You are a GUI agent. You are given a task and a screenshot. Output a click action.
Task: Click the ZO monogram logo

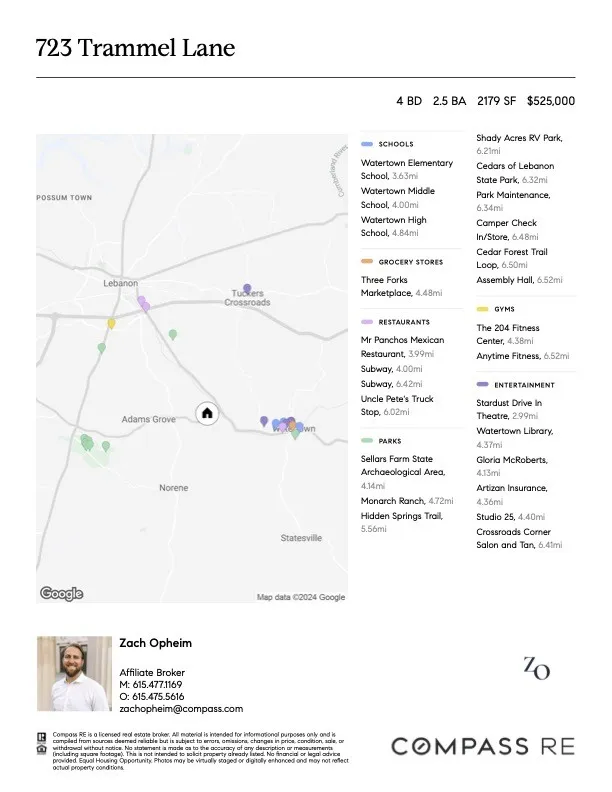point(536,668)
